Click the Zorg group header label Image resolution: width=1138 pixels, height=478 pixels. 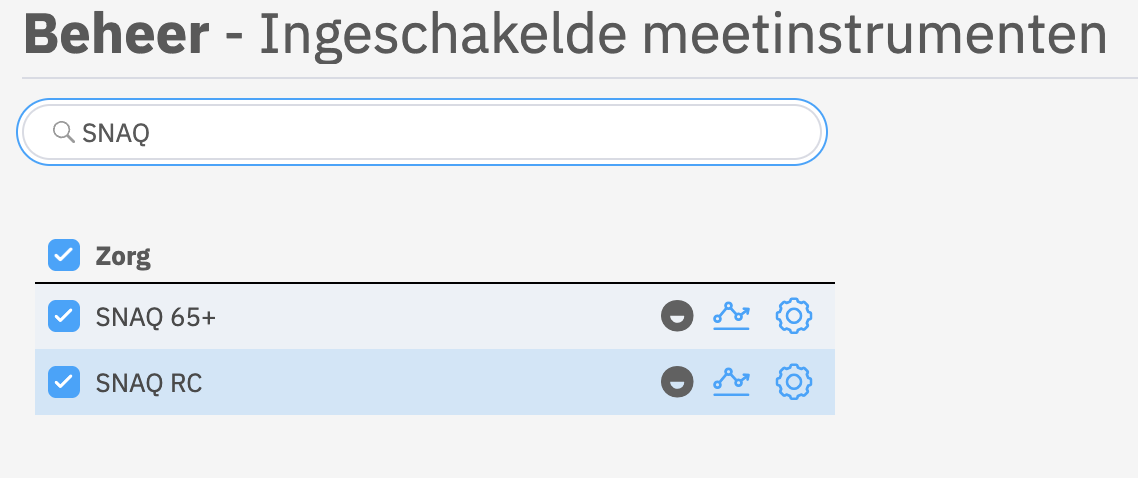point(123,257)
